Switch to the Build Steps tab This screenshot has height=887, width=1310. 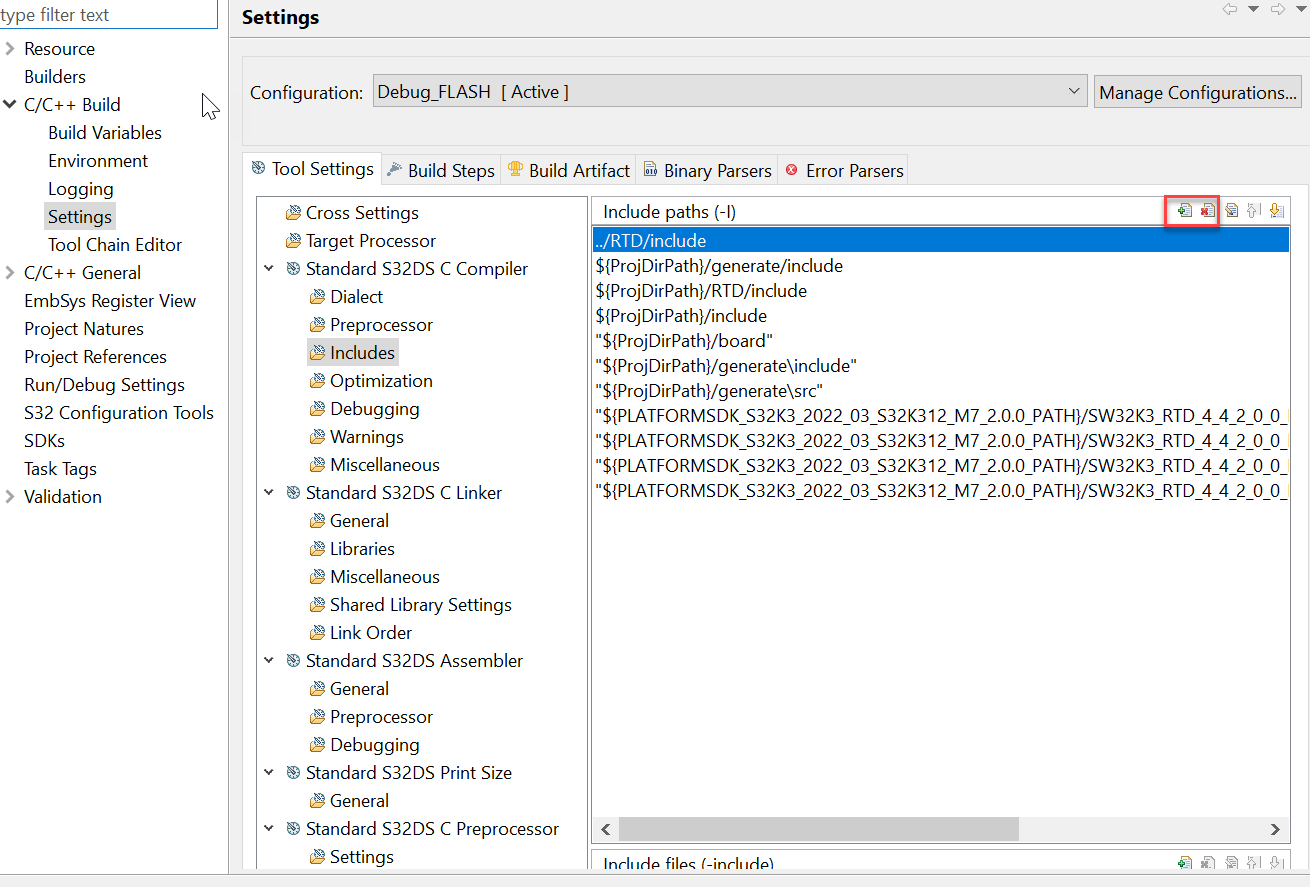440,170
